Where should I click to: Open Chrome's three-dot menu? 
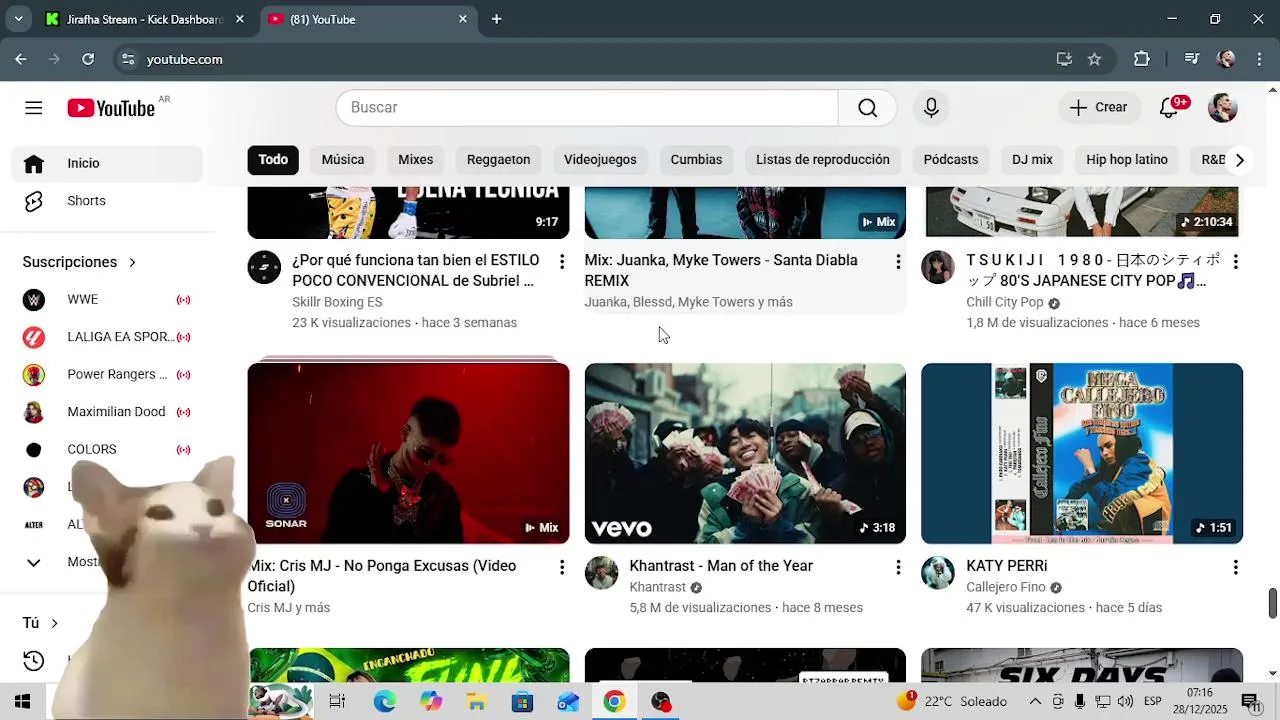click(1258, 59)
